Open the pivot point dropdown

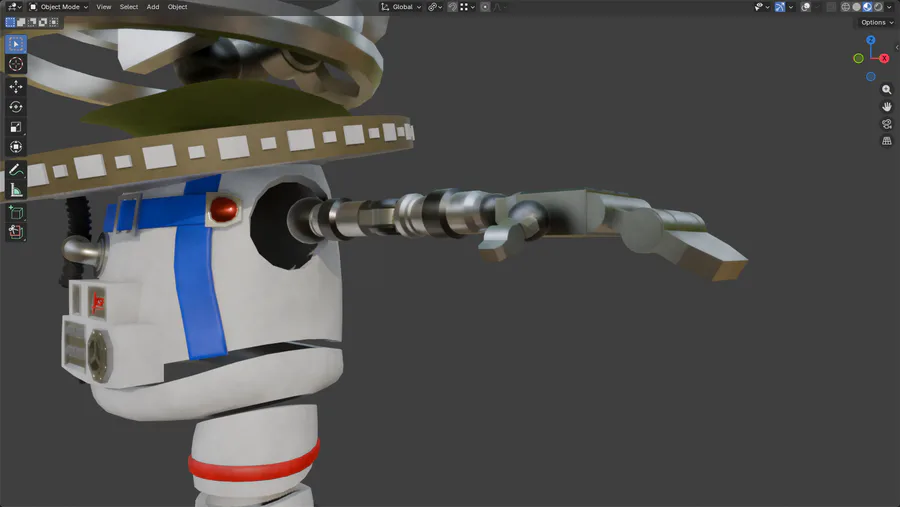click(435, 7)
